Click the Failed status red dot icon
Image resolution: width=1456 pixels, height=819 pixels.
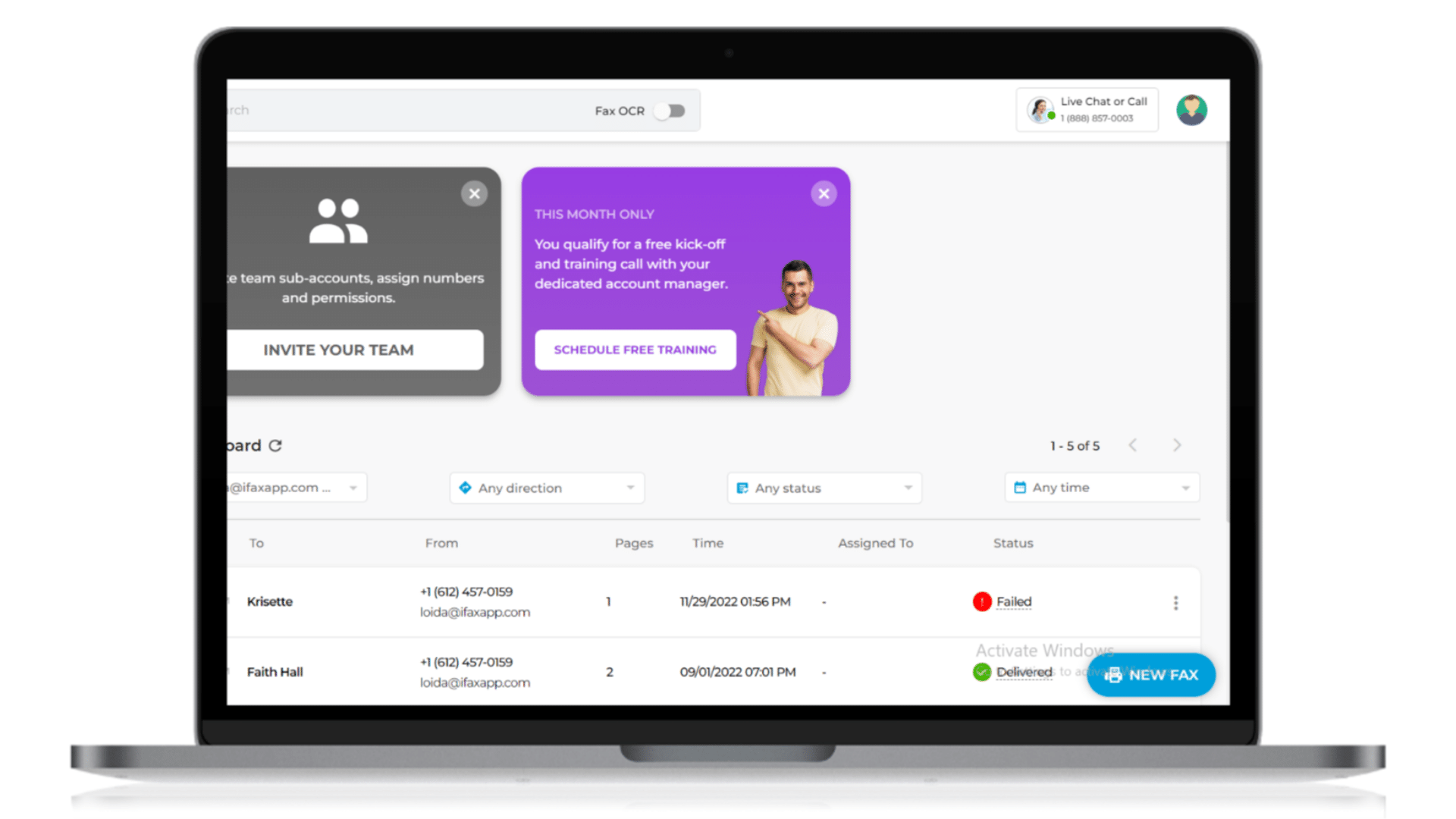tap(982, 601)
